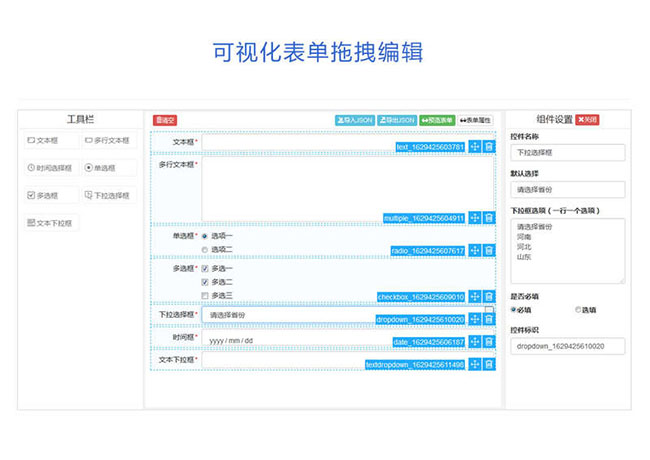This screenshot has width=650, height=460.
Task: Pick the 时间选择框 clock tool
Action: point(50,168)
